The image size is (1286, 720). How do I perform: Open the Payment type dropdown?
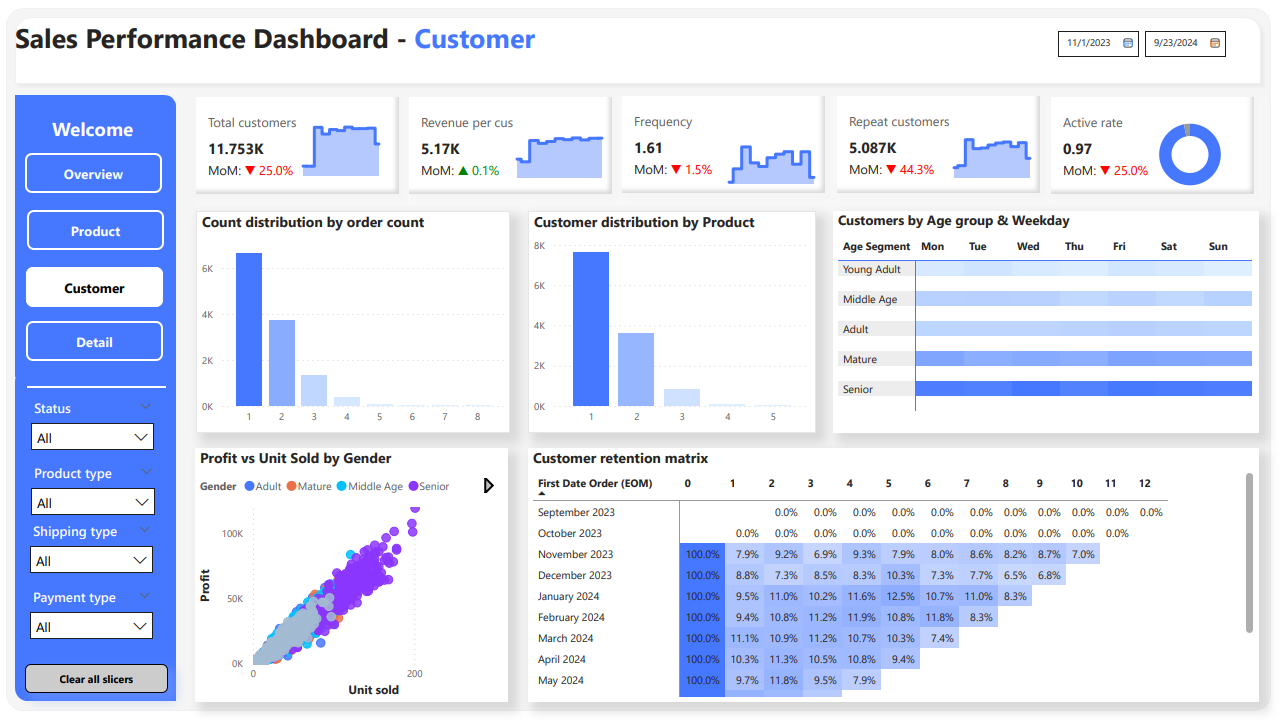click(x=92, y=627)
